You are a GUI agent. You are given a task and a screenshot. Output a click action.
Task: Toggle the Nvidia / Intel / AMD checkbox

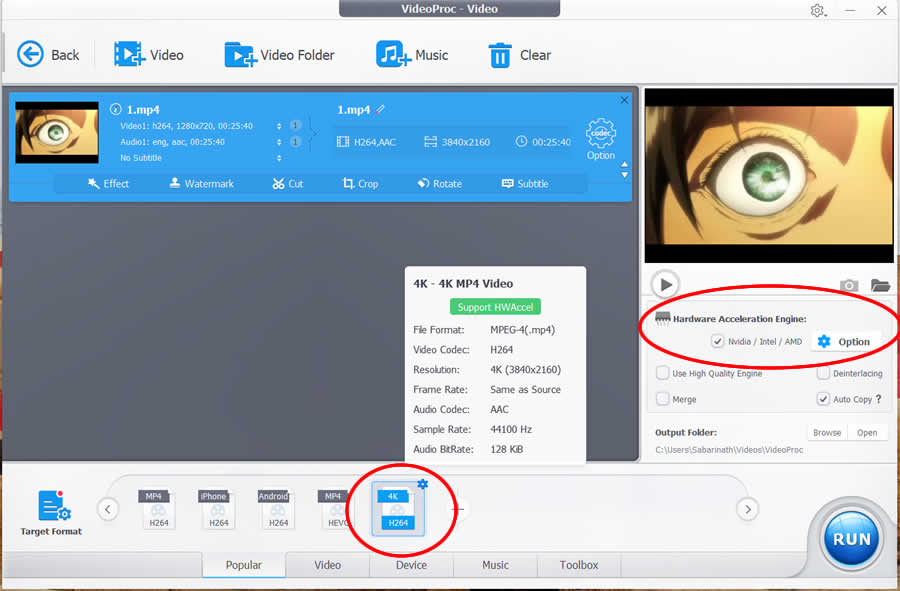(x=717, y=341)
